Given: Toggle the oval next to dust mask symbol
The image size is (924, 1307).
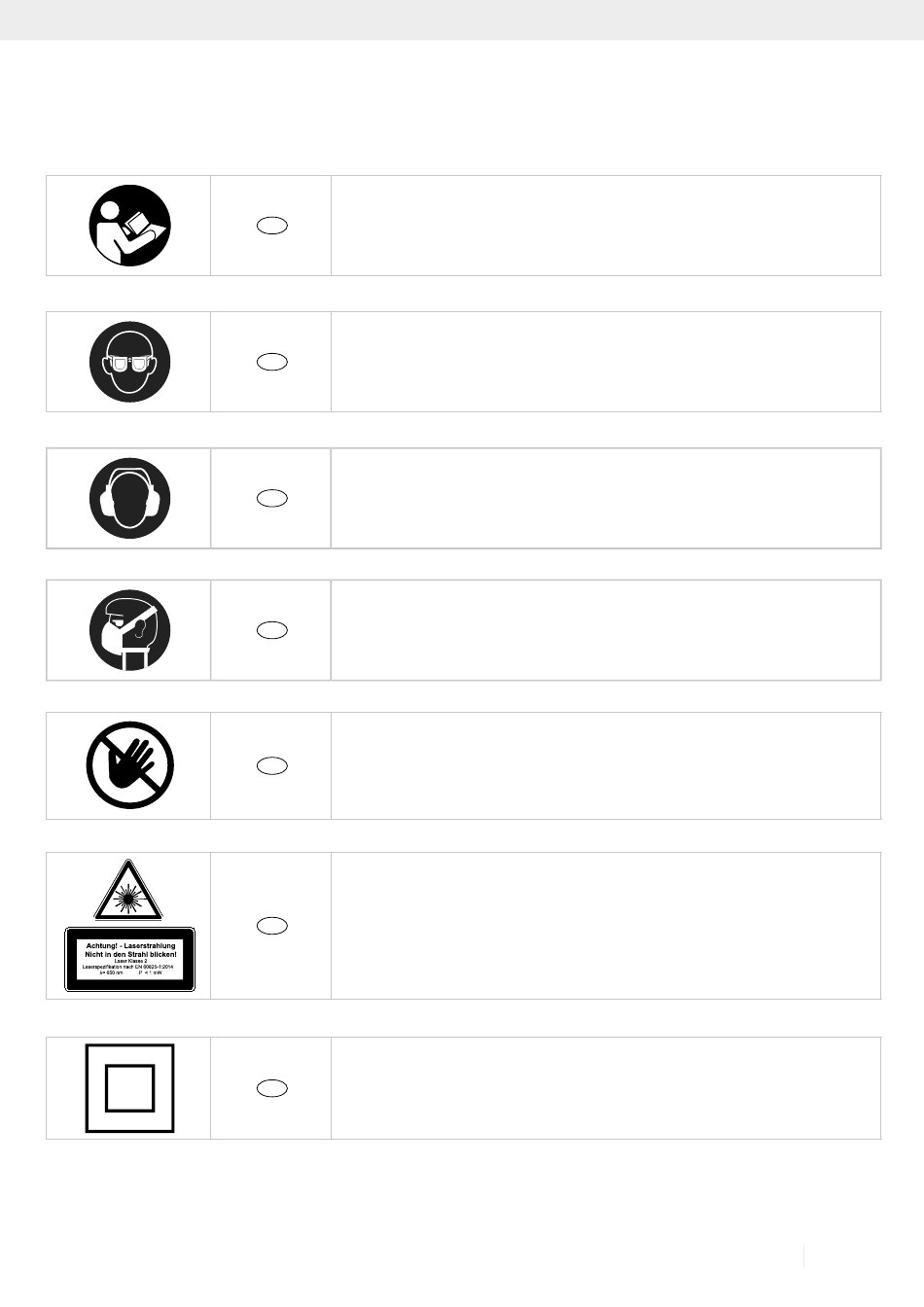Looking at the screenshot, I should point(272,630).
